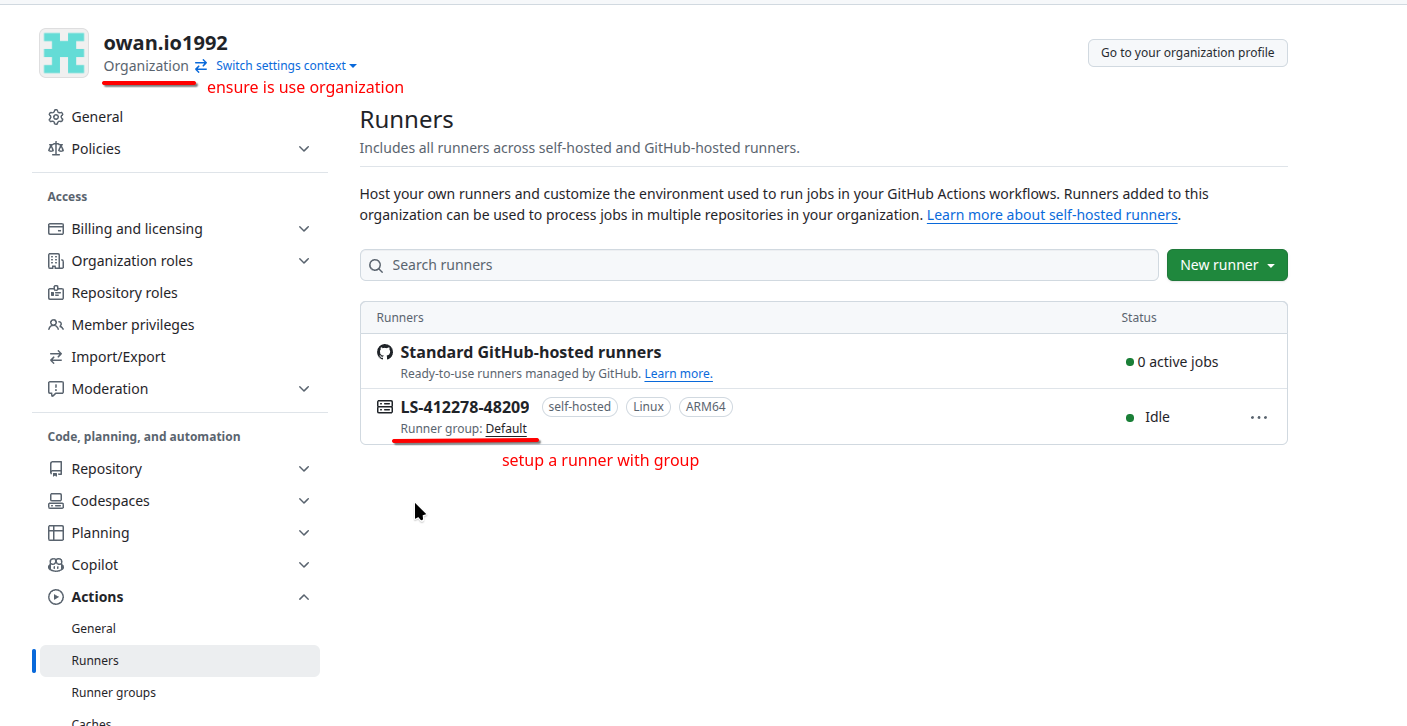1407x726 pixels.
Task: Click the Billing and licensing card icon
Action: 56,229
